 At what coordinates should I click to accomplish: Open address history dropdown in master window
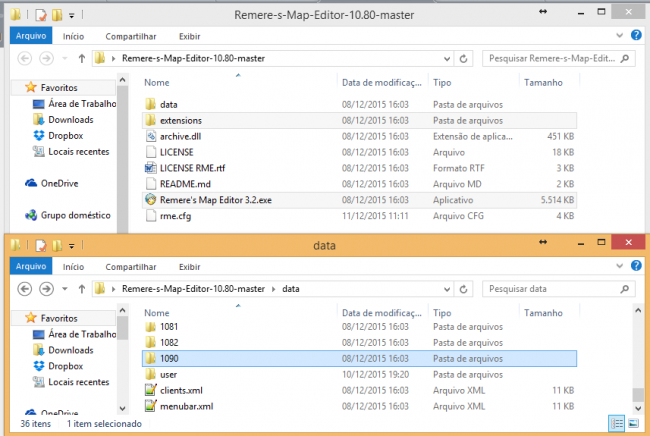pos(447,58)
